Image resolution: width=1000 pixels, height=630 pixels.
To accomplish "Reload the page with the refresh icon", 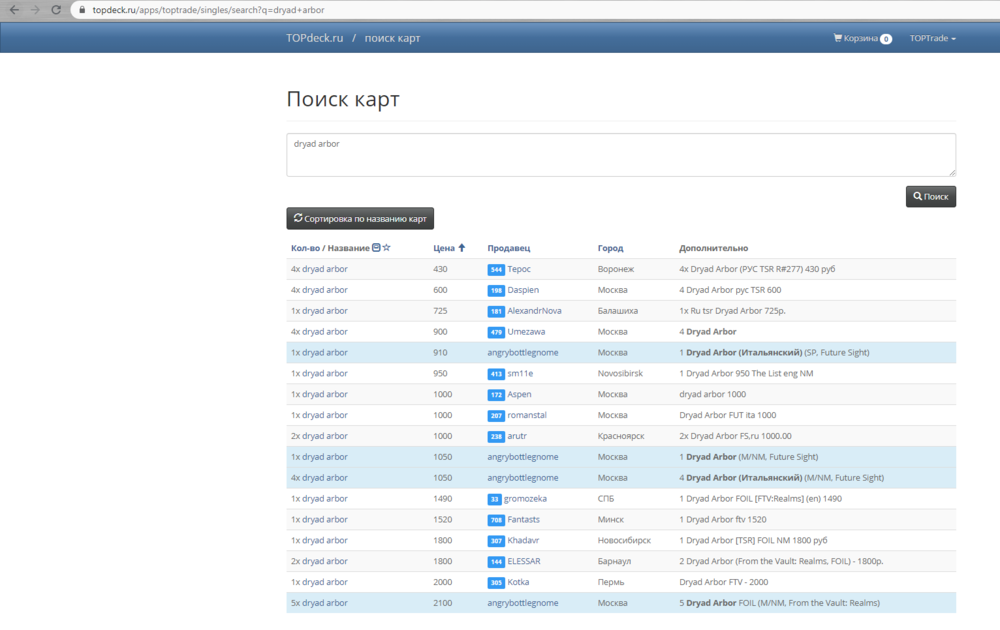I will (x=58, y=10).
